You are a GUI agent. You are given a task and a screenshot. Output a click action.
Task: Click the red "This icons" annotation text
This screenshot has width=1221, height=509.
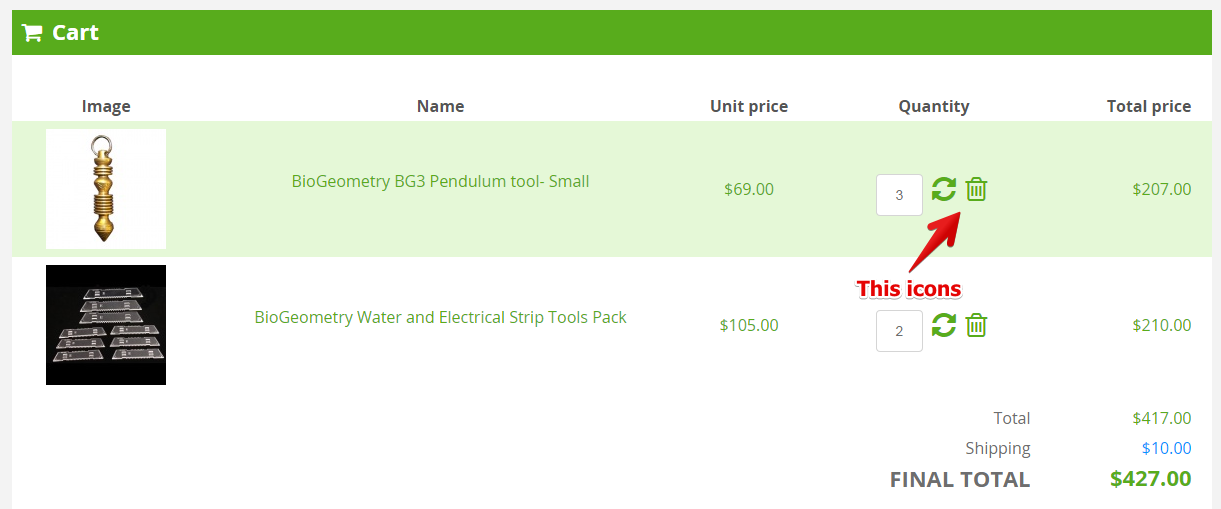[x=908, y=289]
